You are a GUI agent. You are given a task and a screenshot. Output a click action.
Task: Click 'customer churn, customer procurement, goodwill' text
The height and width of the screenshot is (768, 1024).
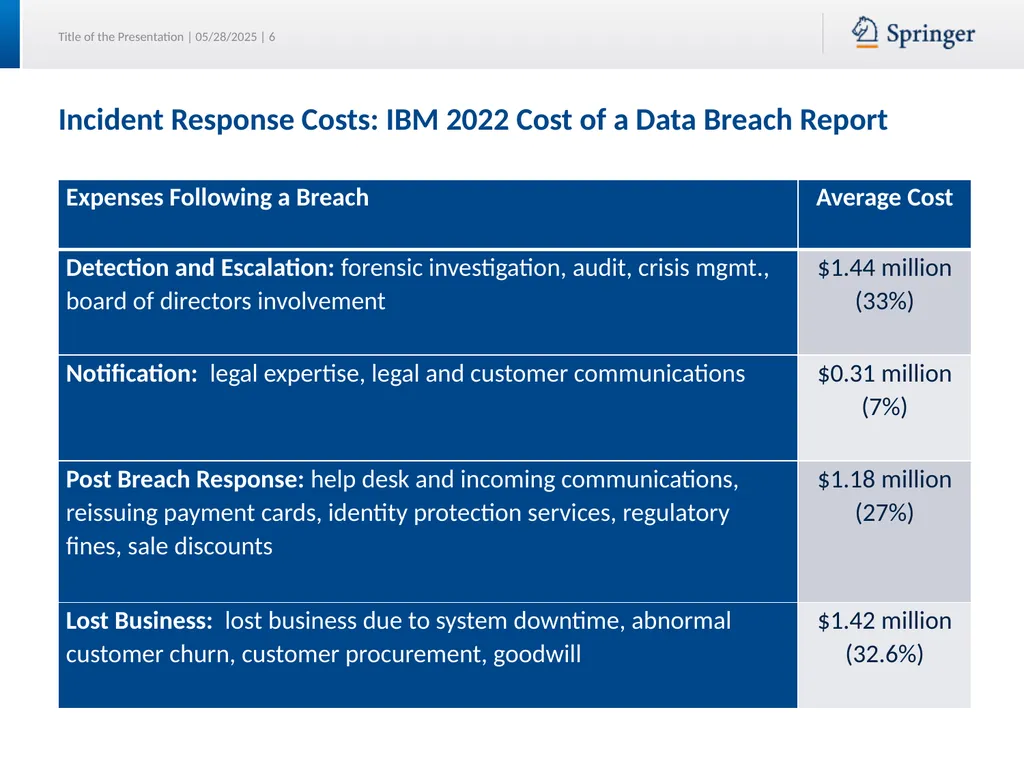[323, 654]
